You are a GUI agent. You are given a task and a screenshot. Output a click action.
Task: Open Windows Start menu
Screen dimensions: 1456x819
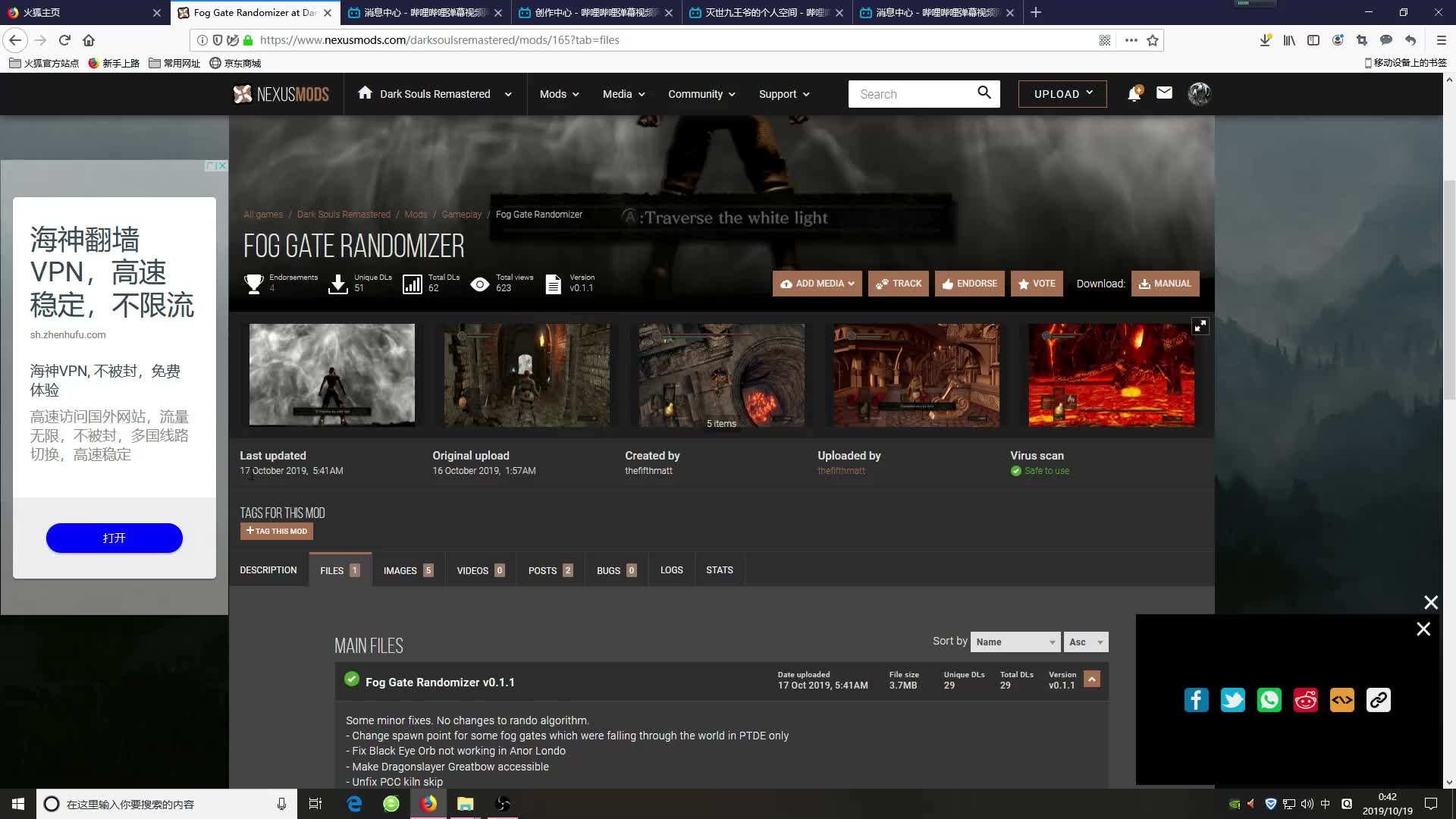(18, 804)
